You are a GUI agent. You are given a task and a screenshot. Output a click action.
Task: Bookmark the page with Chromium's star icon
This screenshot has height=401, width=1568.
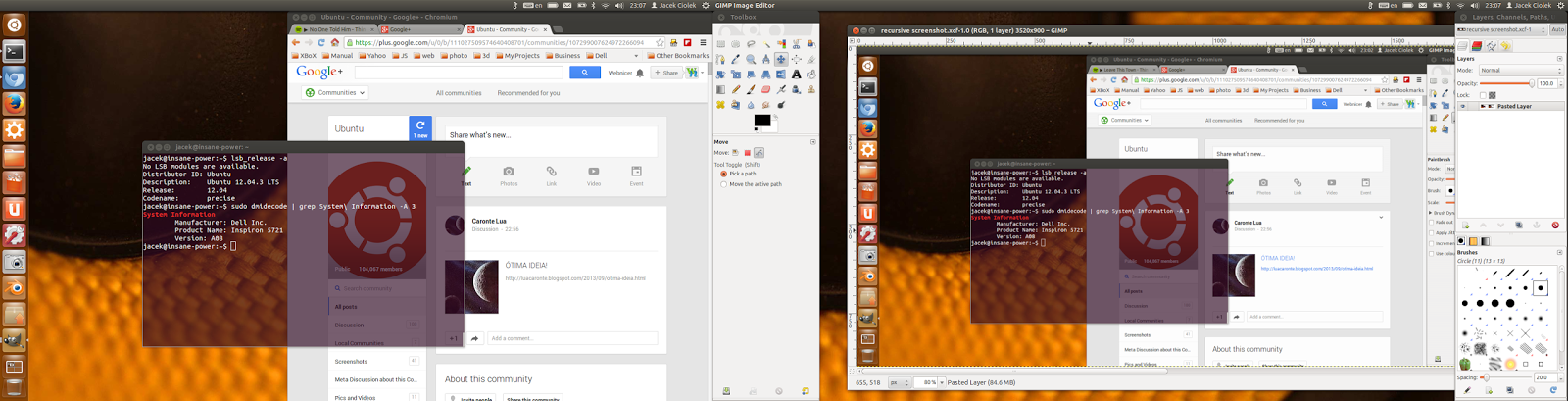[x=660, y=42]
